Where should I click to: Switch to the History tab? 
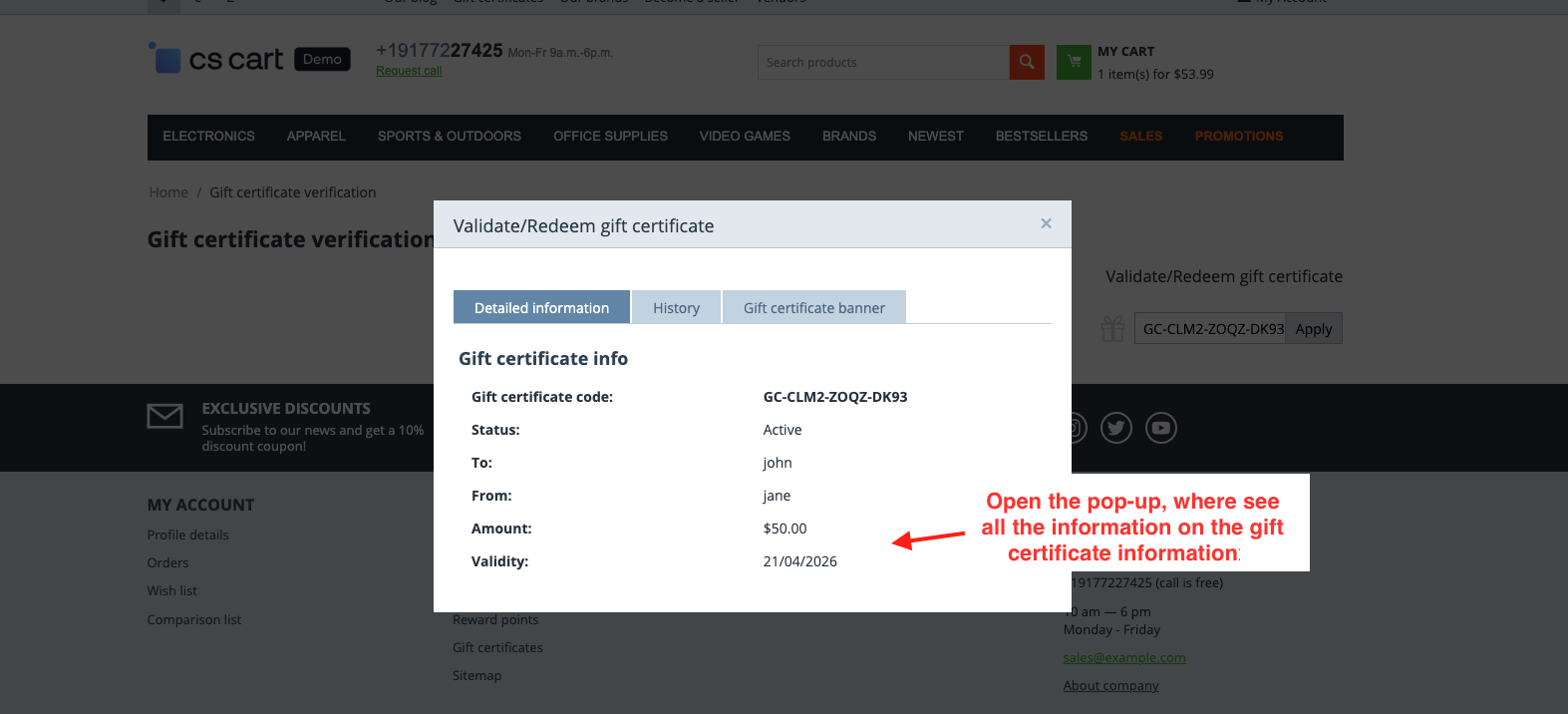(676, 307)
